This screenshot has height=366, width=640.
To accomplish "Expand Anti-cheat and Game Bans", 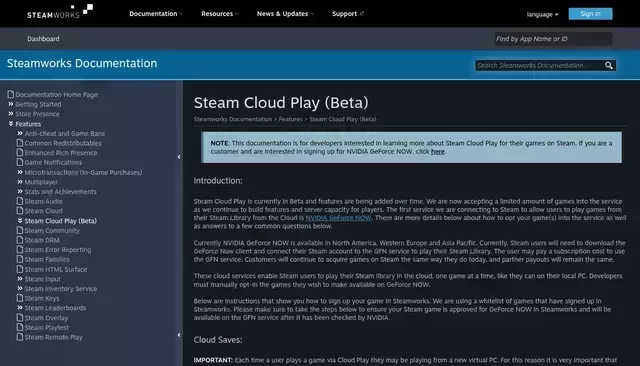I will 20,133.
